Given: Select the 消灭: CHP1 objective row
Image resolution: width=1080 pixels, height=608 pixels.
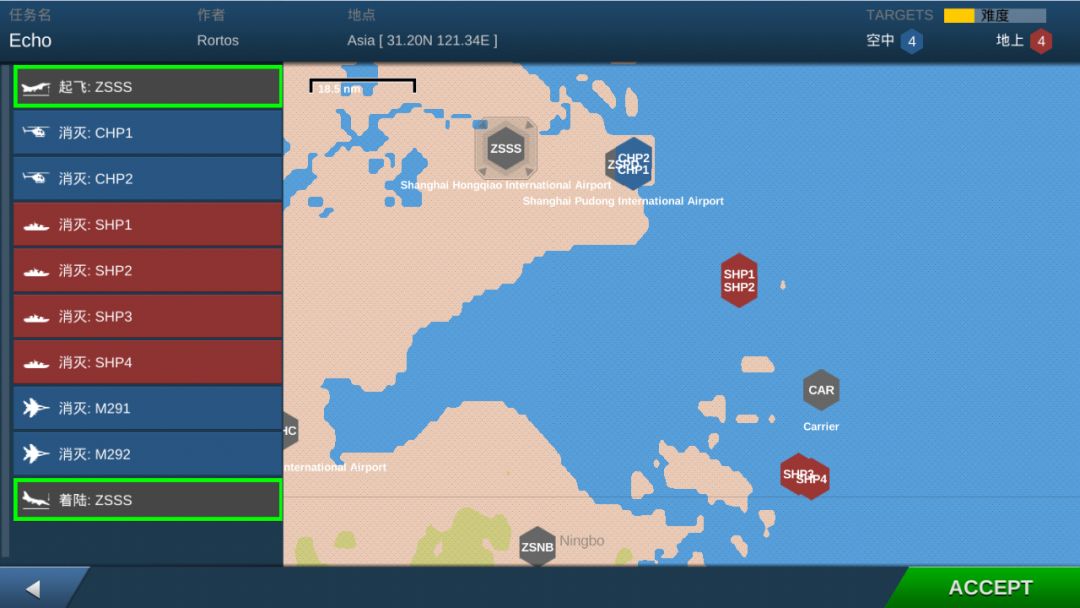Looking at the screenshot, I should point(147,133).
